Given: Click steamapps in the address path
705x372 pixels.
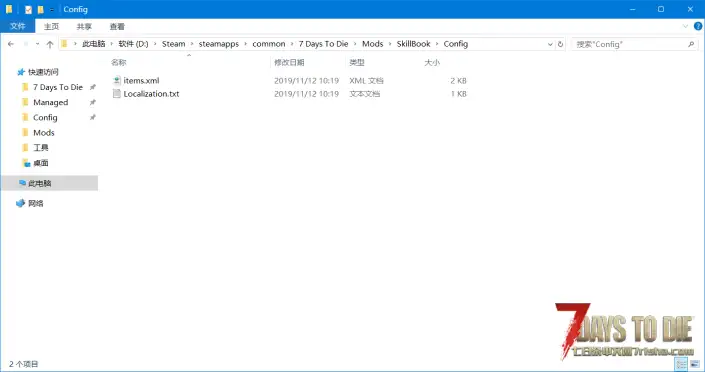Looking at the screenshot, I should point(219,44).
